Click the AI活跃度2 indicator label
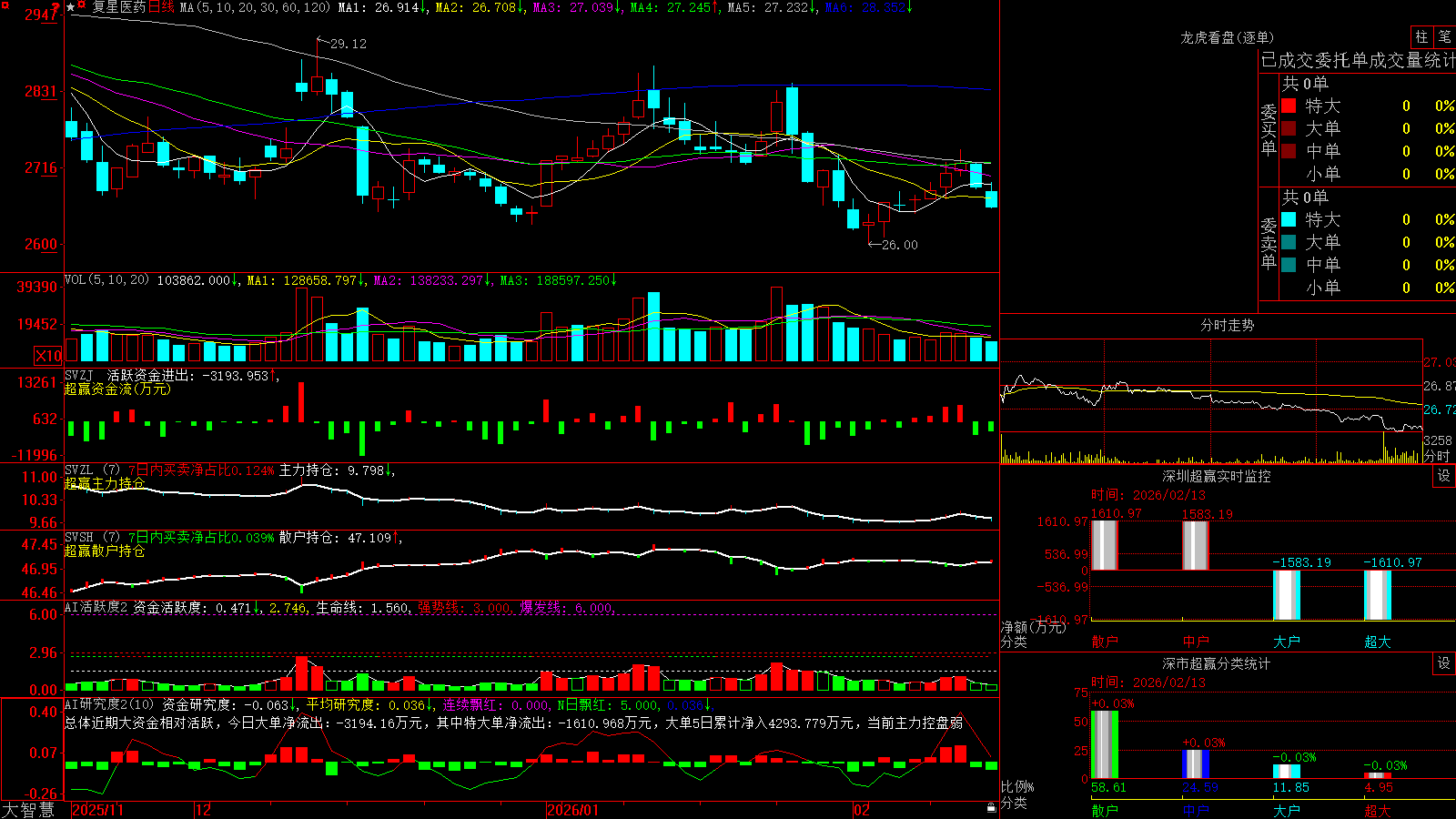This screenshot has height=819, width=1456. (96, 607)
